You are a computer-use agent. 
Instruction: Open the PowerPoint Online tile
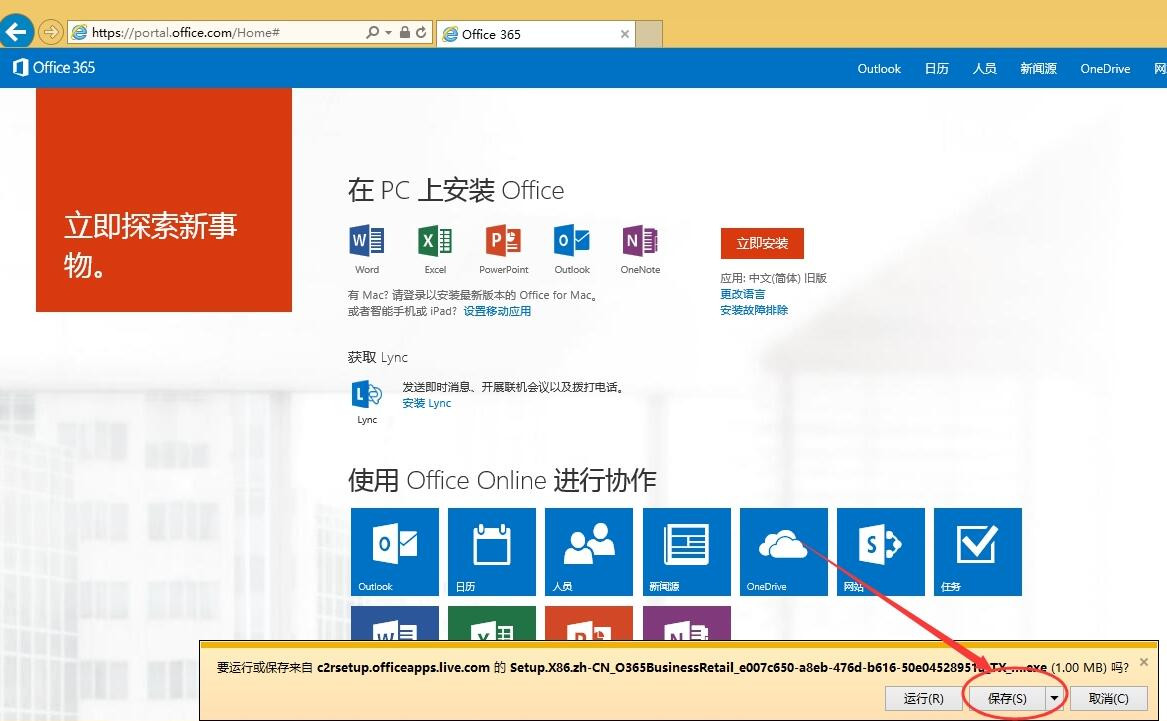coord(589,623)
